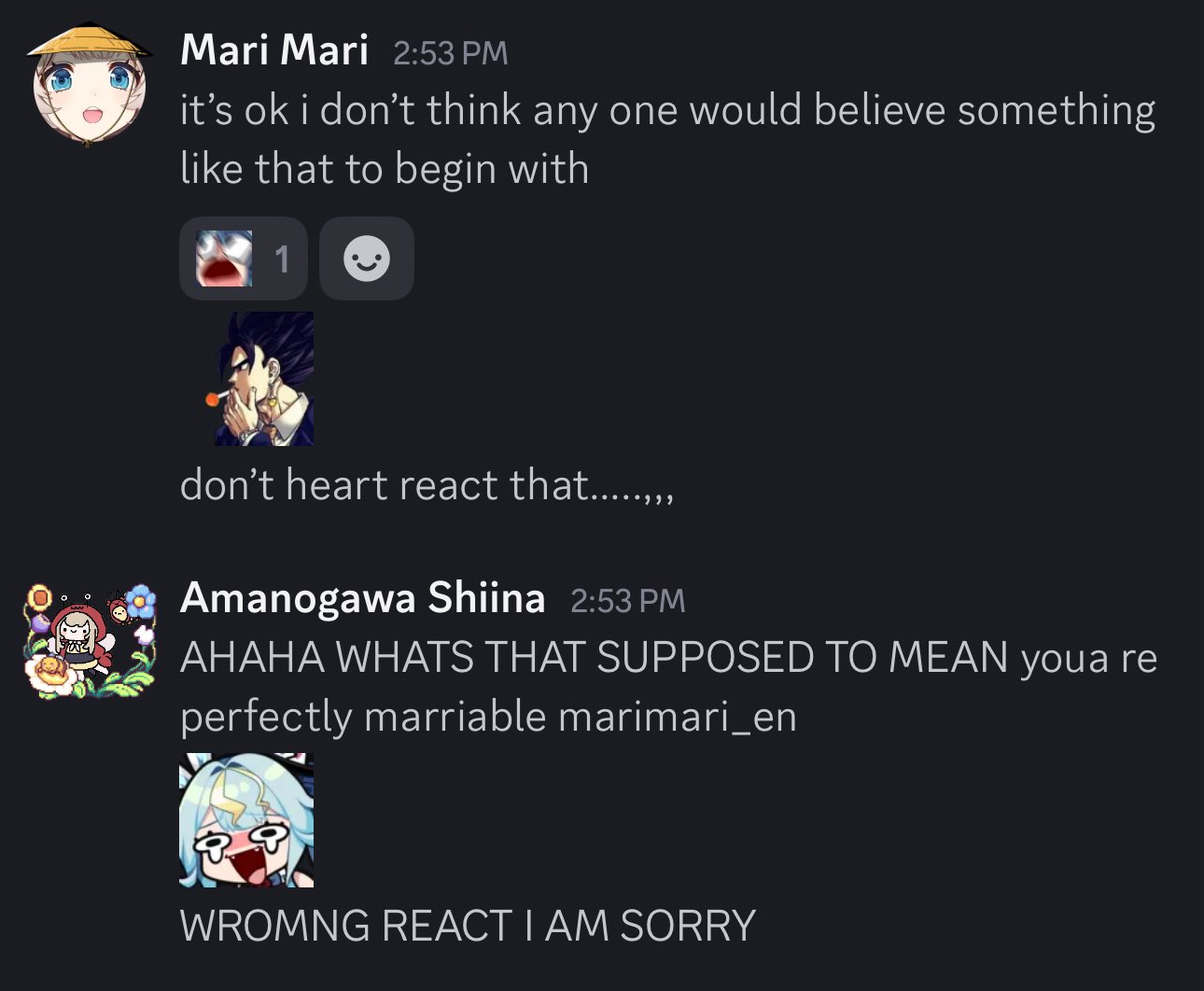Image resolution: width=1204 pixels, height=991 pixels.
Task: Click the "it's ok i don't think" message line
Action: (x=667, y=110)
